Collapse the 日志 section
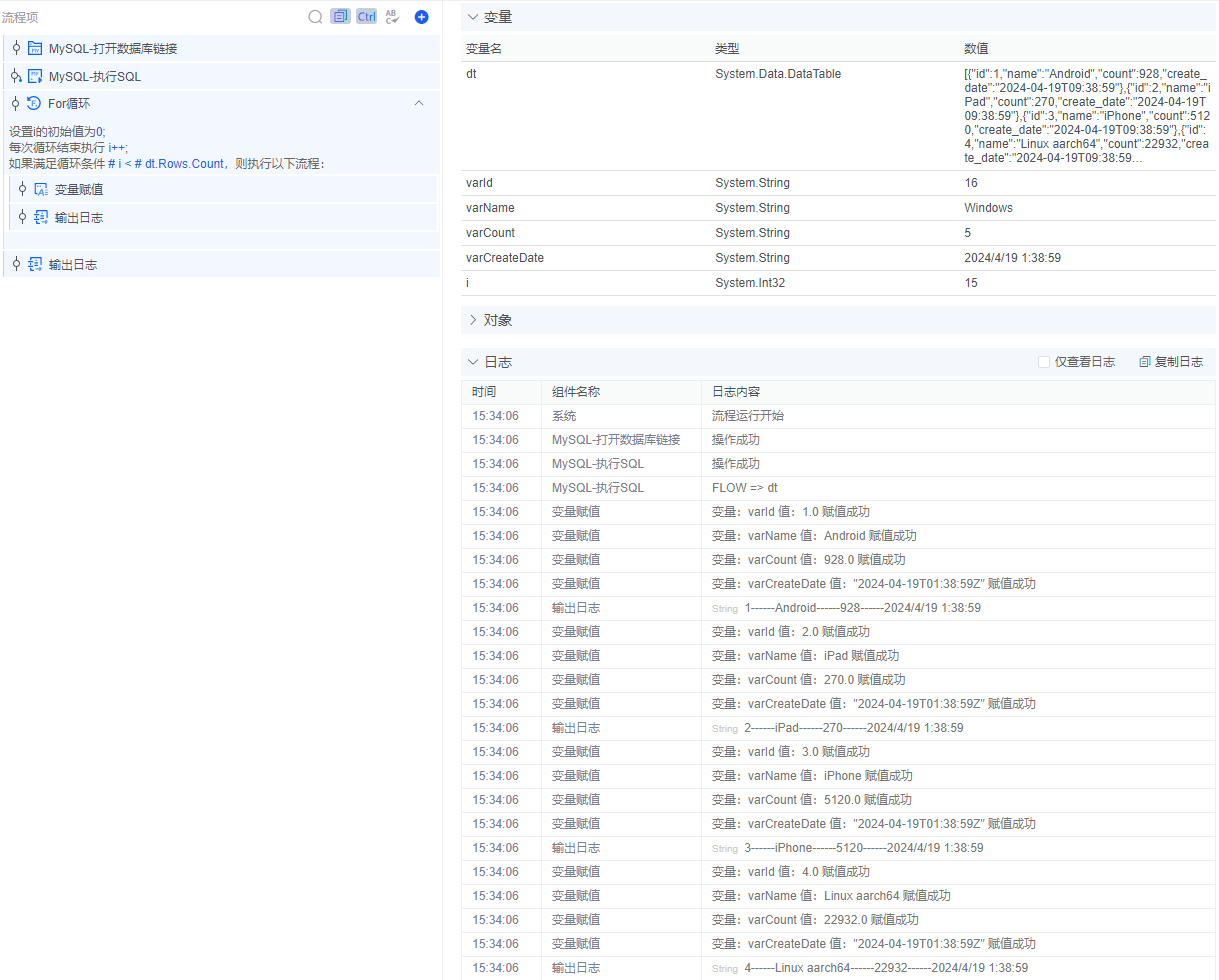This screenshot has height=980, width=1219. click(473, 362)
